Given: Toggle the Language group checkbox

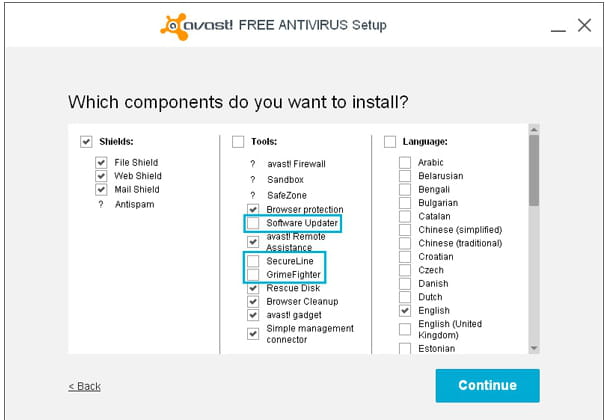Looking at the screenshot, I should tap(390, 142).
